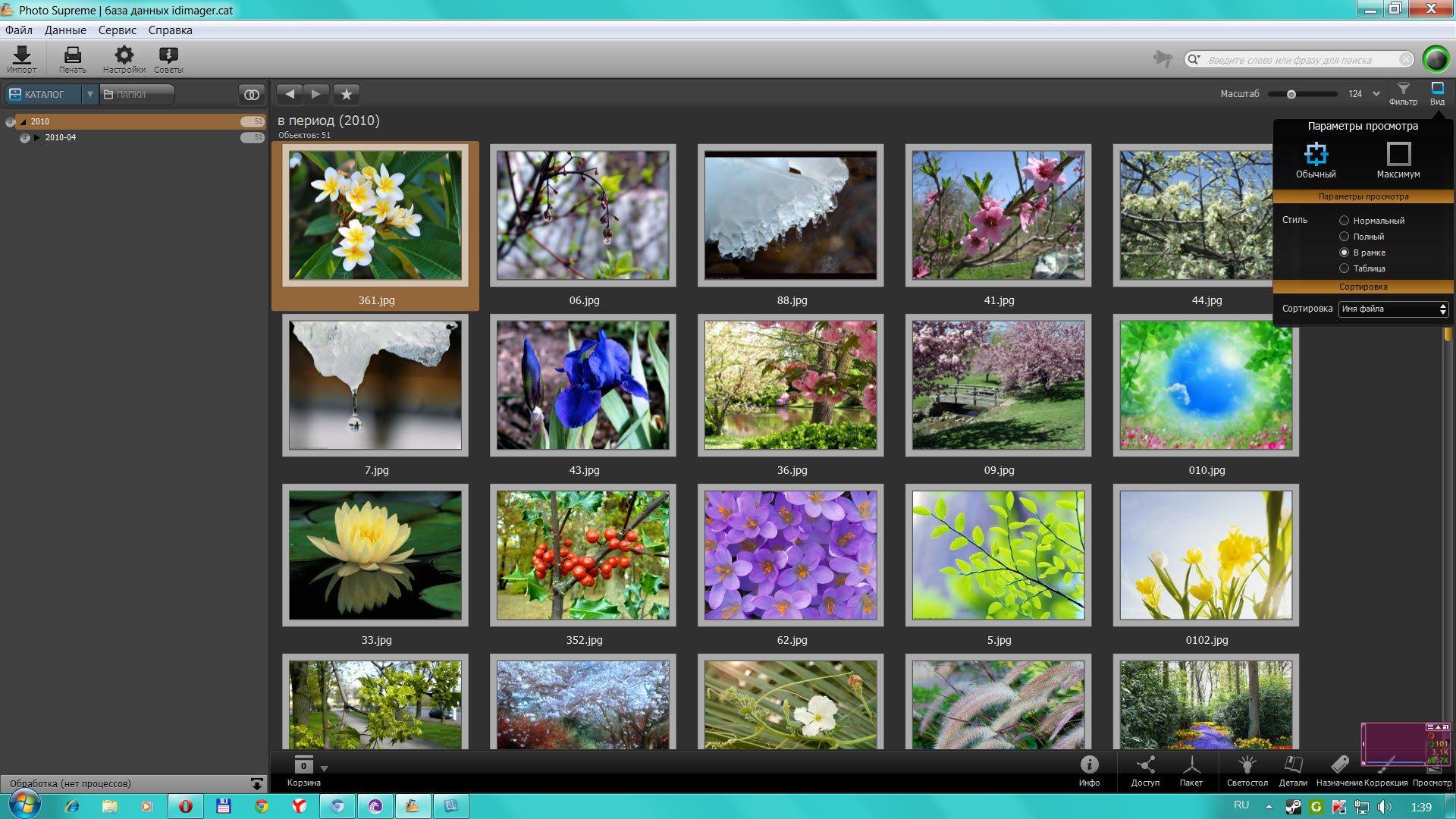Switch to the КАТАЛОГ tab
1456x819 pixels.
(43, 94)
